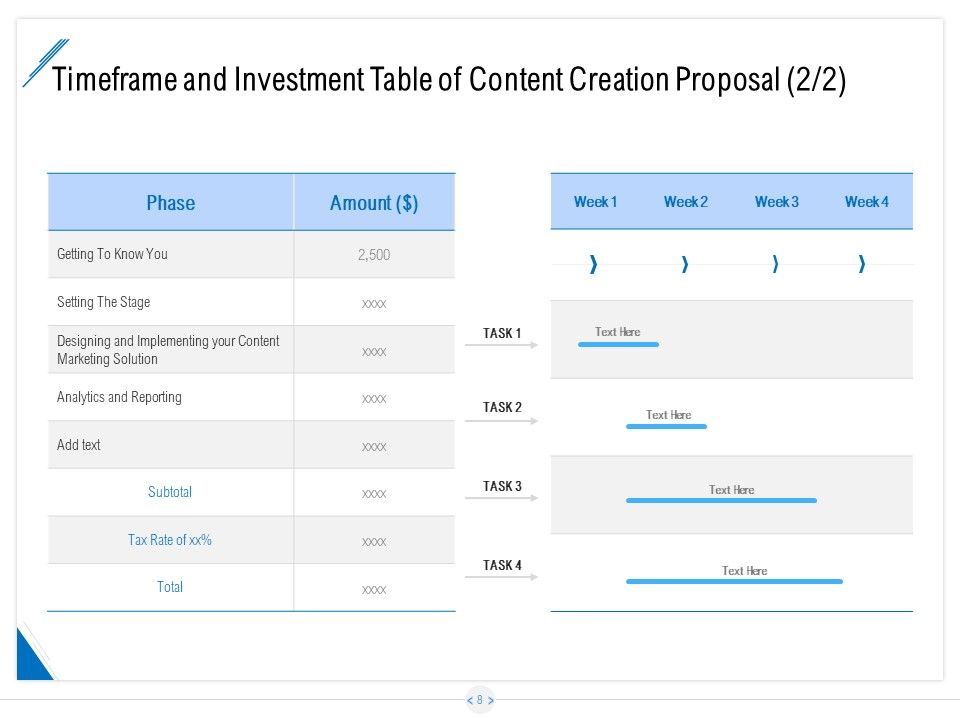Click the chevron marker under Week 1
Viewport: 960px width, 720px height.
click(x=593, y=264)
